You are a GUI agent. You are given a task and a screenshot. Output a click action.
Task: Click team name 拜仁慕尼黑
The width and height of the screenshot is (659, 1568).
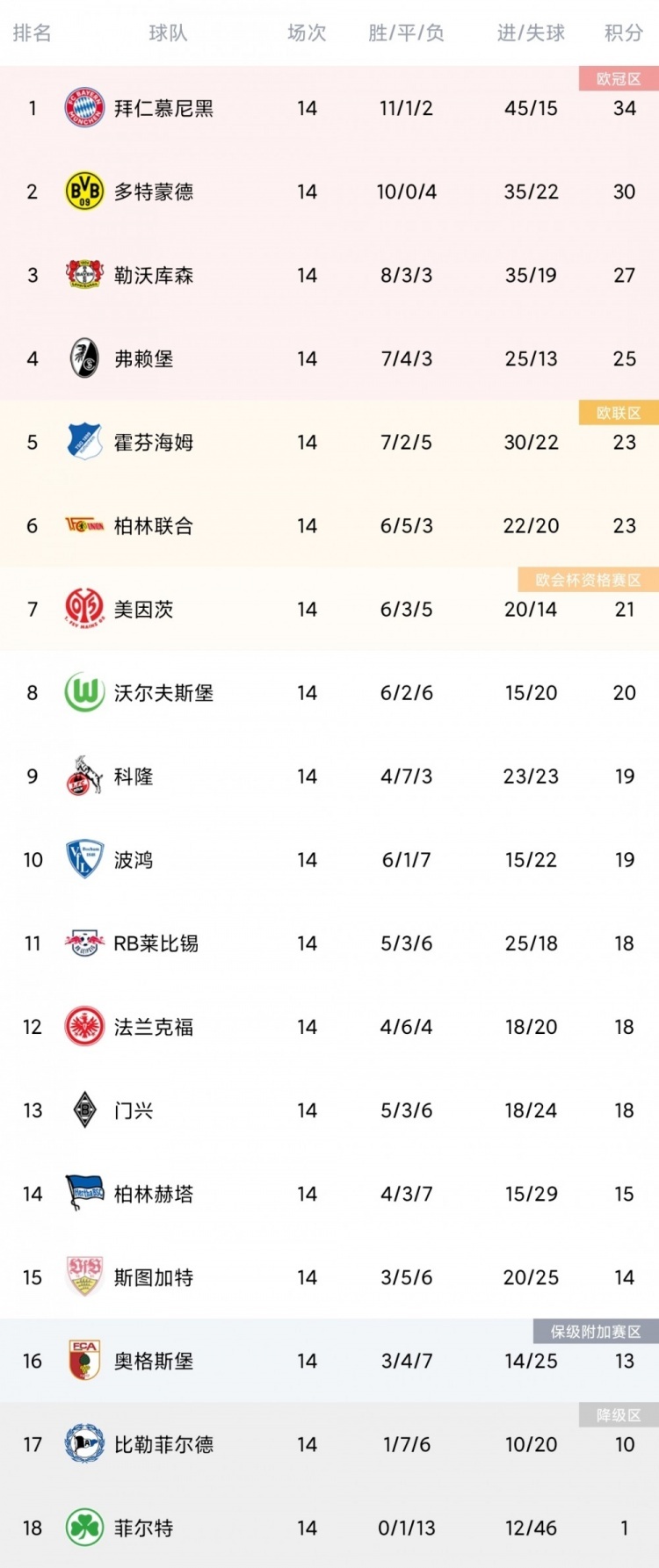pyautogui.click(x=163, y=108)
